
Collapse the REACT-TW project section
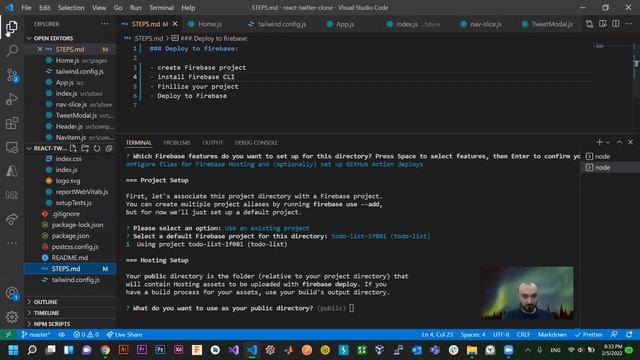coord(46,148)
